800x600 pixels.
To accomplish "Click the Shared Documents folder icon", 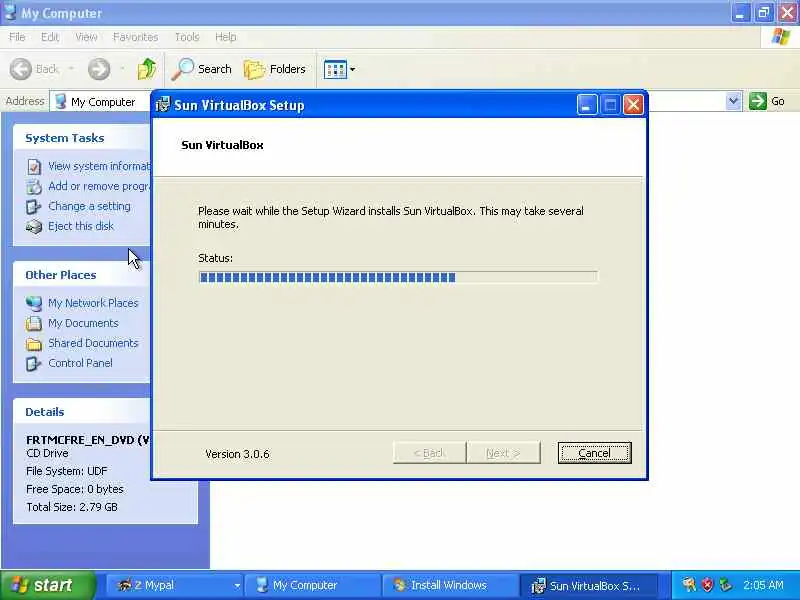I will (x=34, y=344).
